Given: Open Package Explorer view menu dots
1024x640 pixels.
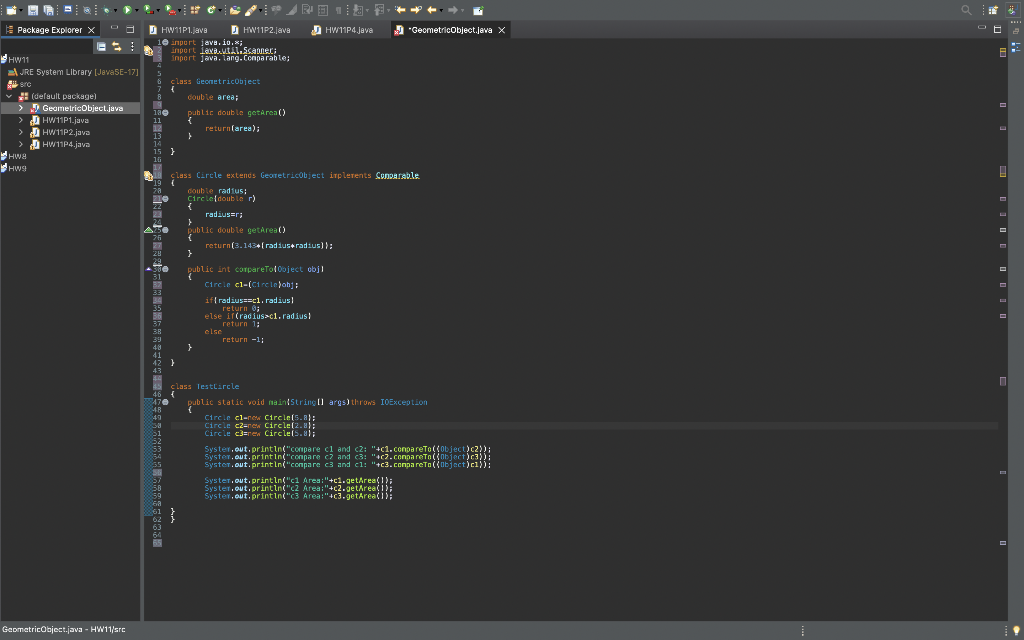Looking at the screenshot, I should (132, 46).
